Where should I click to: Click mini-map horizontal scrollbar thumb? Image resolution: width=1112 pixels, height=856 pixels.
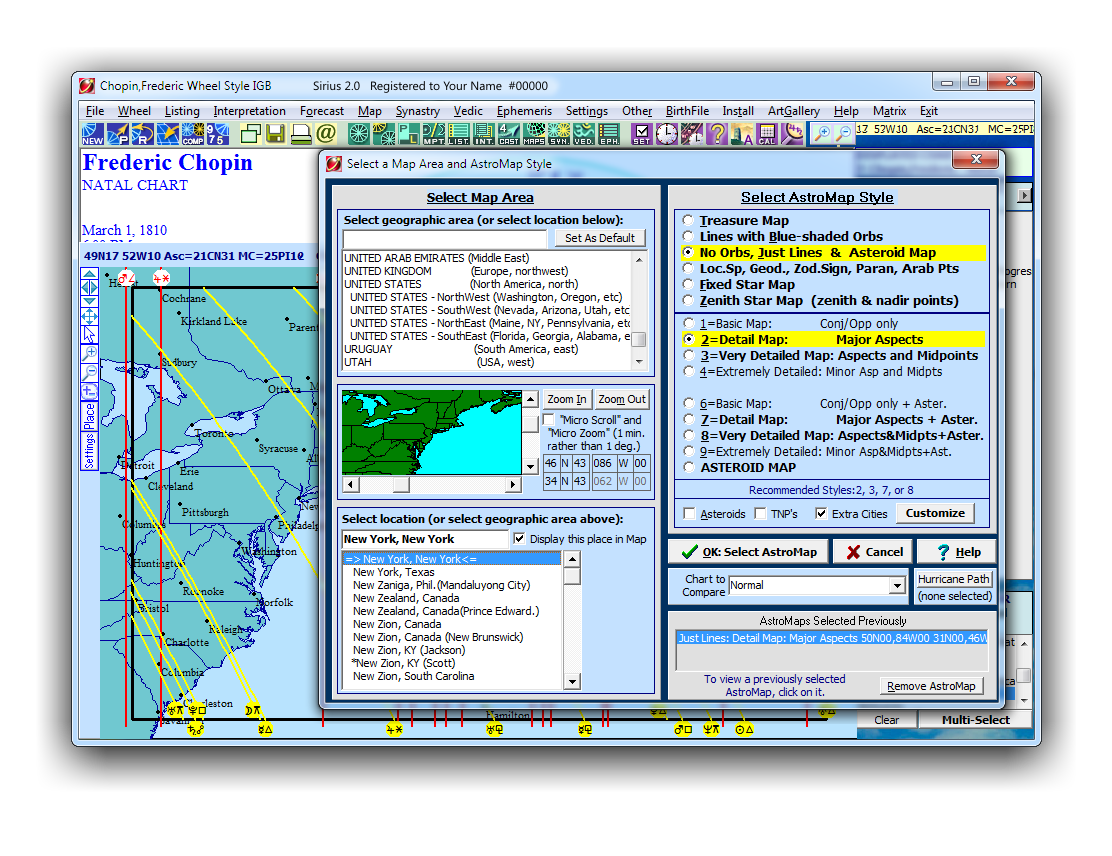click(x=401, y=484)
